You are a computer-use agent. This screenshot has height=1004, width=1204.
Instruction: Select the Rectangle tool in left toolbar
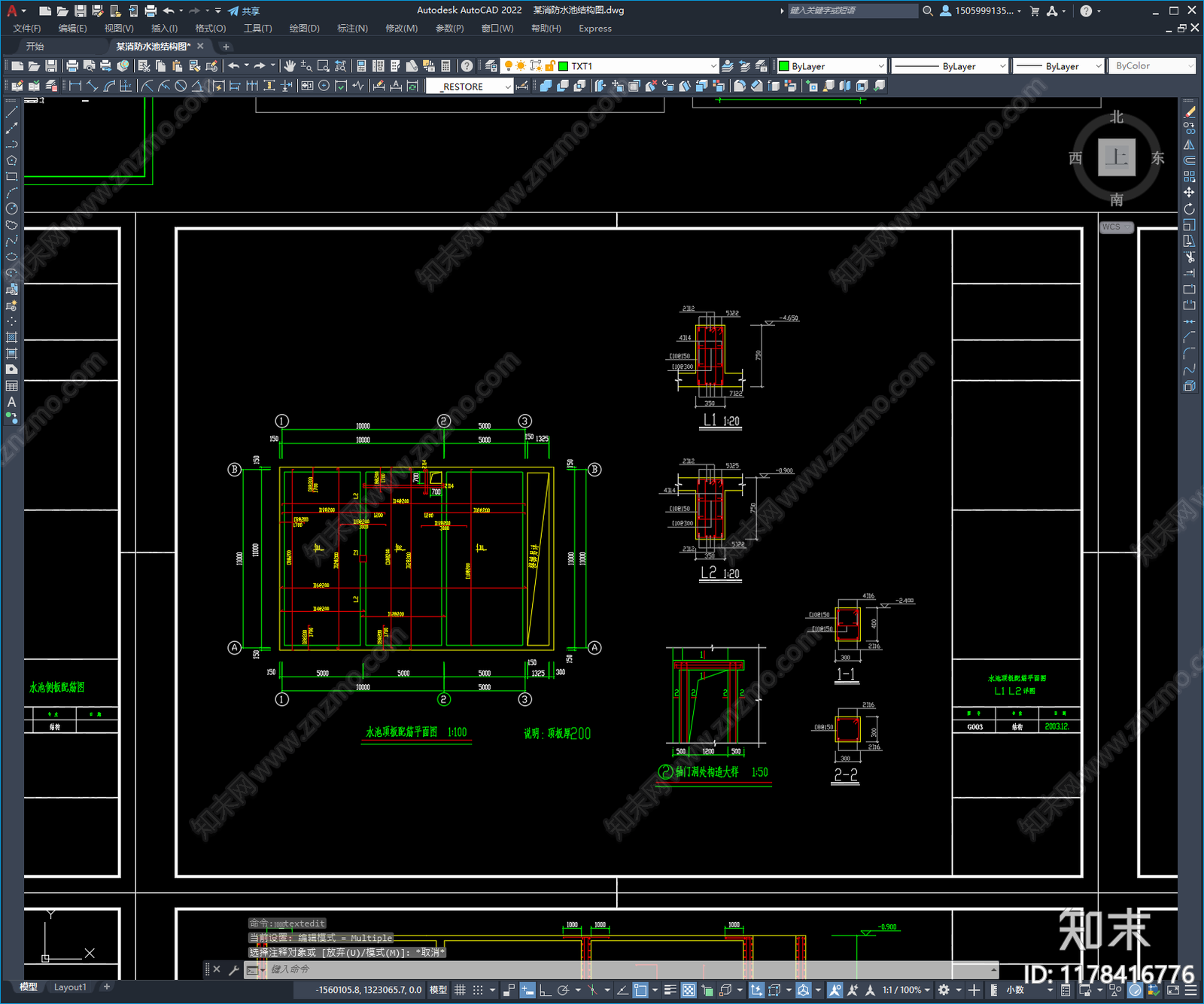tap(11, 177)
